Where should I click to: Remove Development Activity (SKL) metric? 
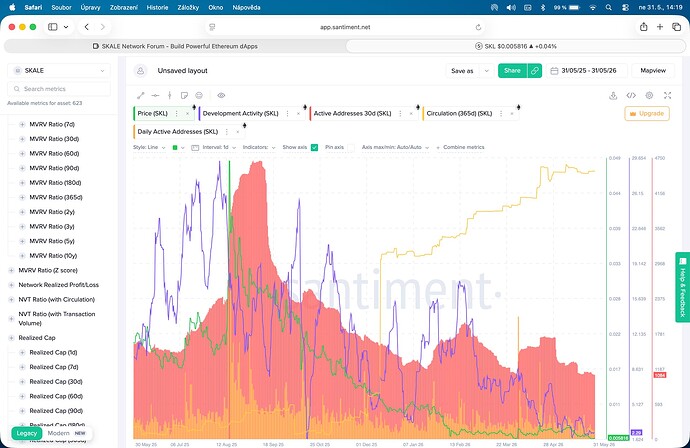pyautogui.click(x=298, y=114)
